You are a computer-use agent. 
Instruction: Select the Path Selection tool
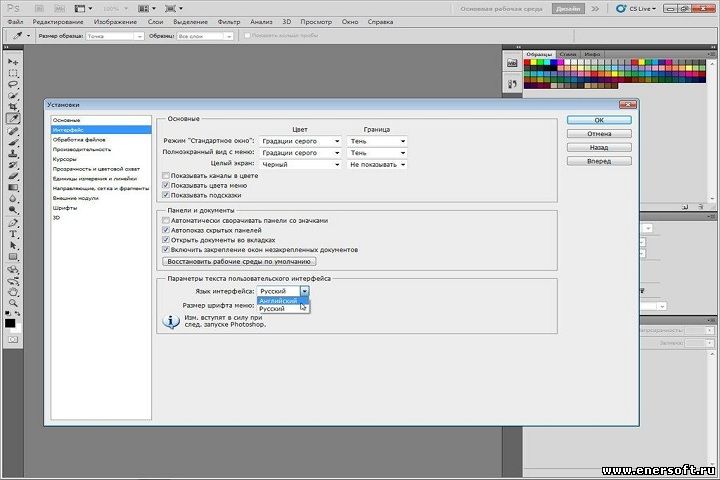point(13,245)
